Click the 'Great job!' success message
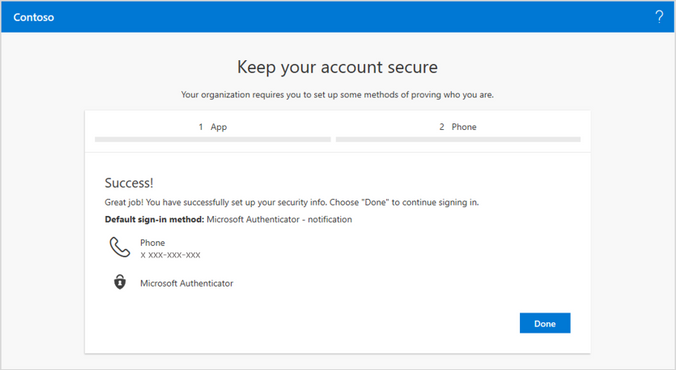The width and height of the screenshot is (676, 370). pos(292,202)
